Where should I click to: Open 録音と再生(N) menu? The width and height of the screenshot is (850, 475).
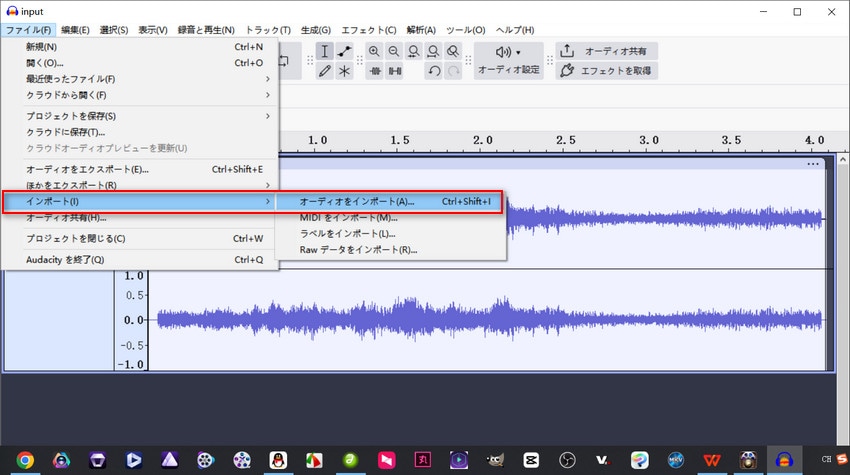(206, 30)
